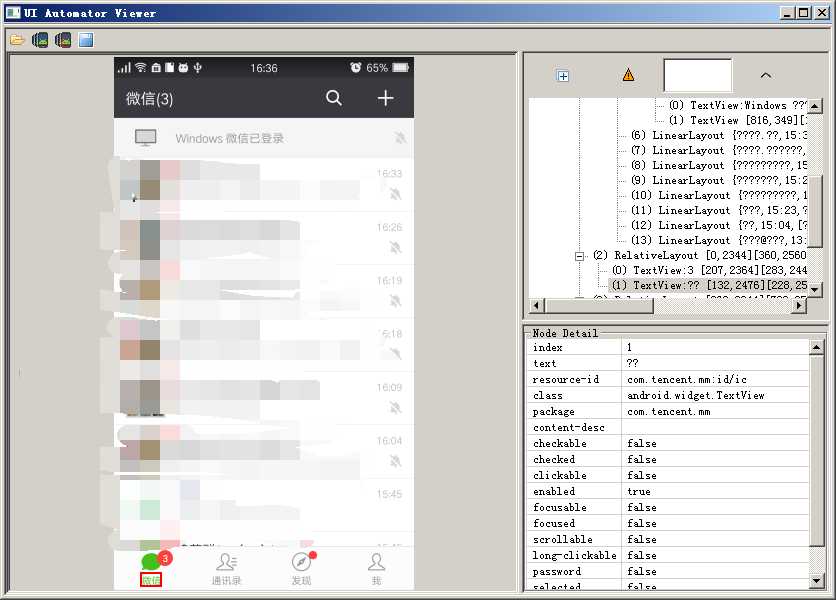
Task: Save the screenshot with the blue disk icon
Action: pos(86,40)
